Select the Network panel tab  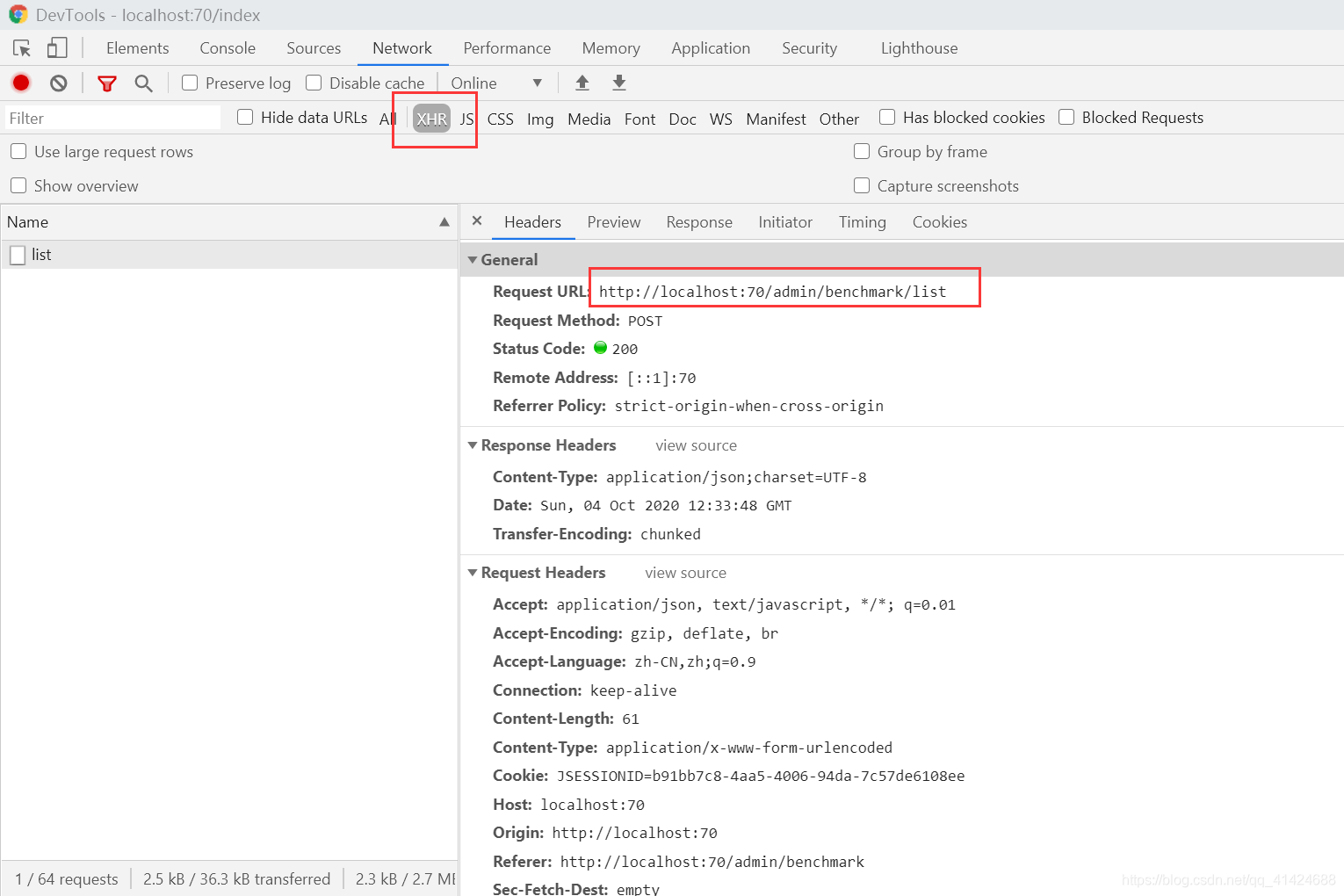click(x=402, y=48)
